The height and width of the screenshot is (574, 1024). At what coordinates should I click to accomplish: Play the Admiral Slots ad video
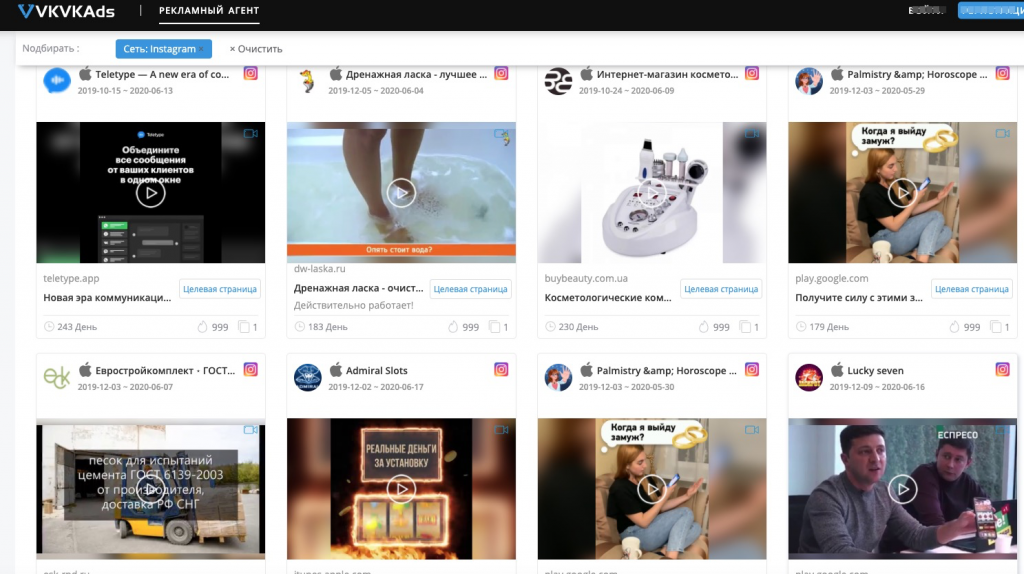click(x=401, y=489)
